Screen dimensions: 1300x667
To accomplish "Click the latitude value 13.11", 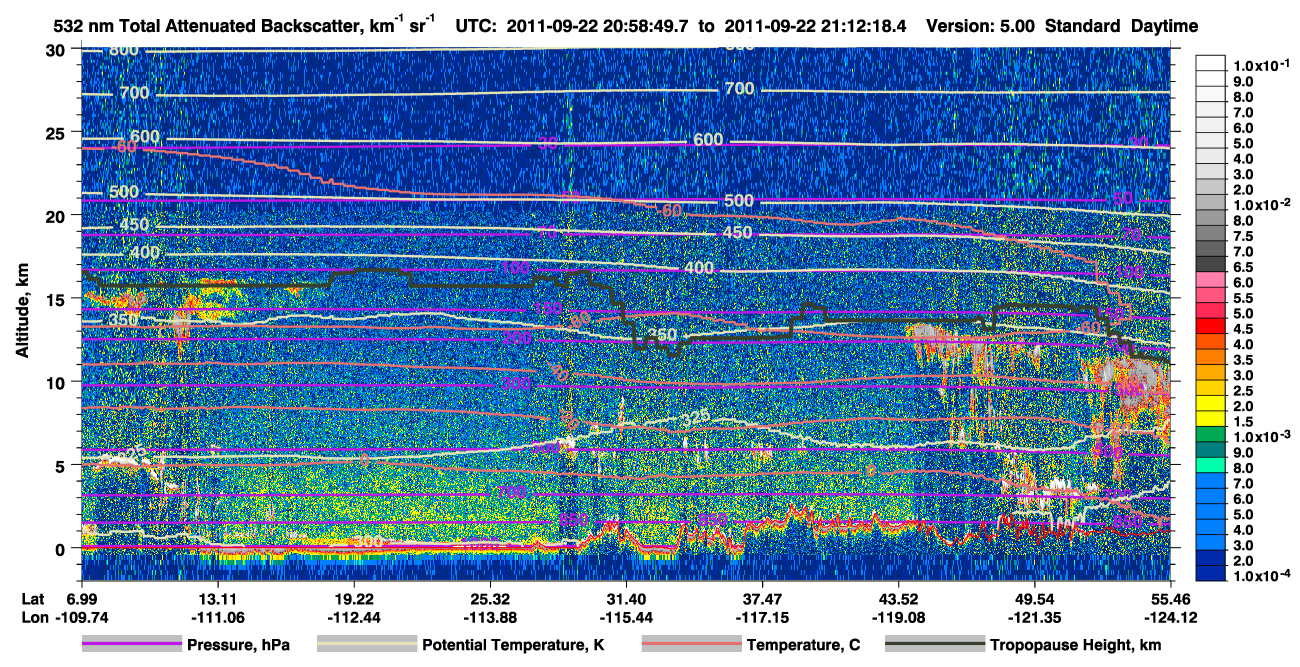I will [217, 597].
